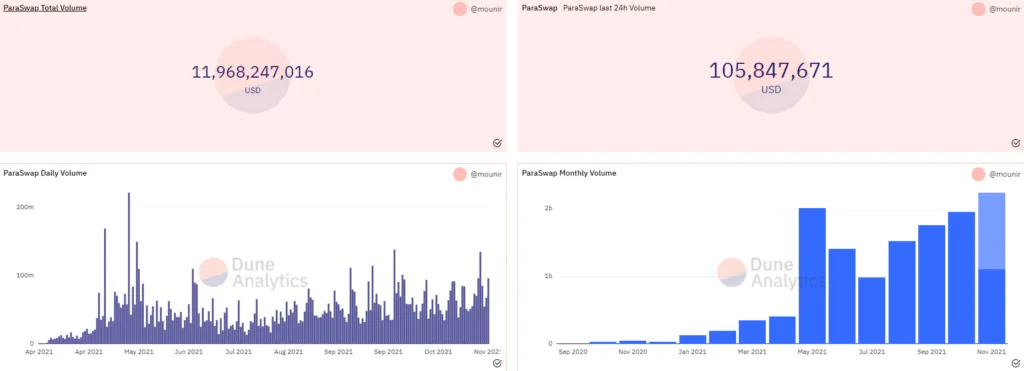The width and height of the screenshot is (1024, 371).
Task: Click the ParaSwap Monthly Volume title
Action: 569,173
